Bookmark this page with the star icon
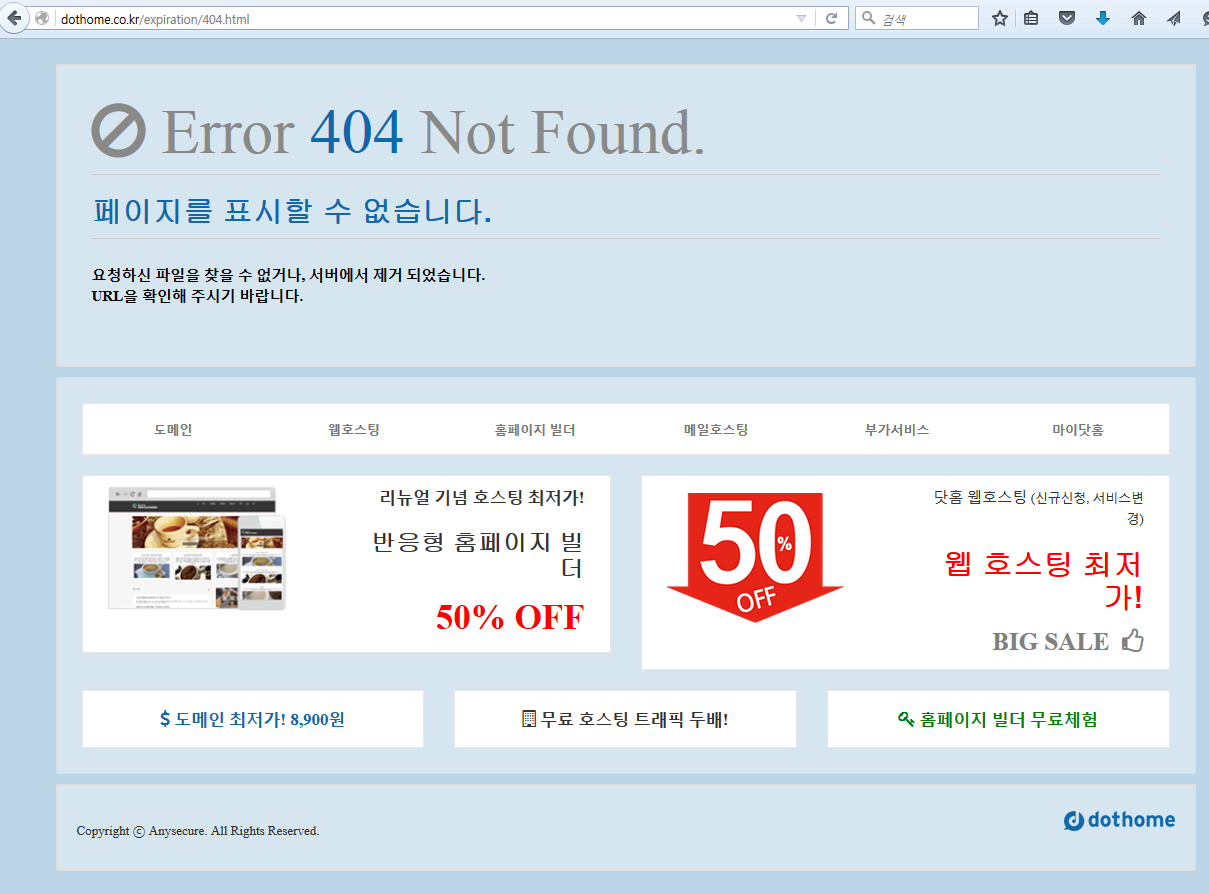Screen dimensions: 1209x894 tap(999, 18)
